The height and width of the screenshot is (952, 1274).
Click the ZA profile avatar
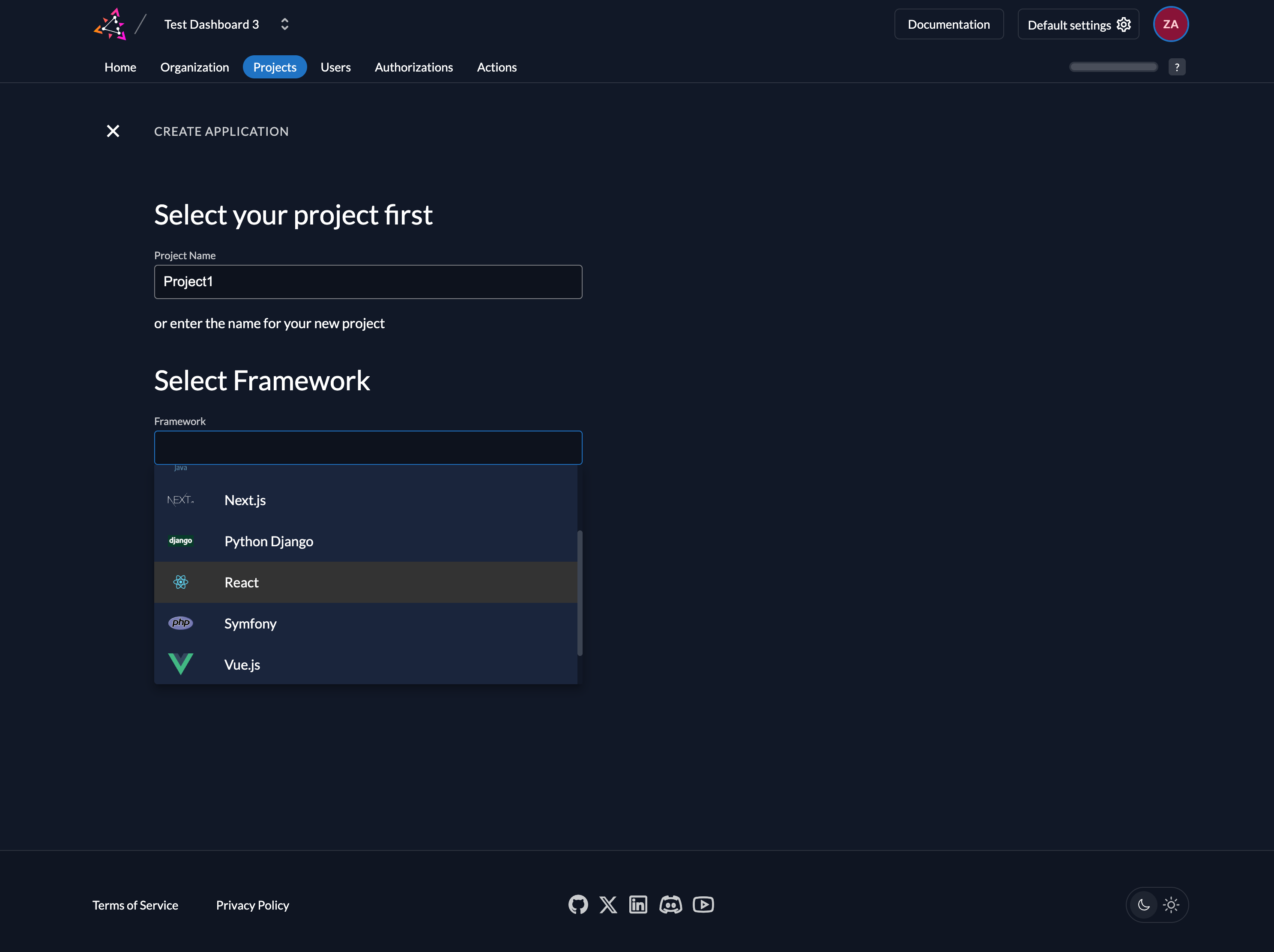pyautogui.click(x=1171, y=24)
